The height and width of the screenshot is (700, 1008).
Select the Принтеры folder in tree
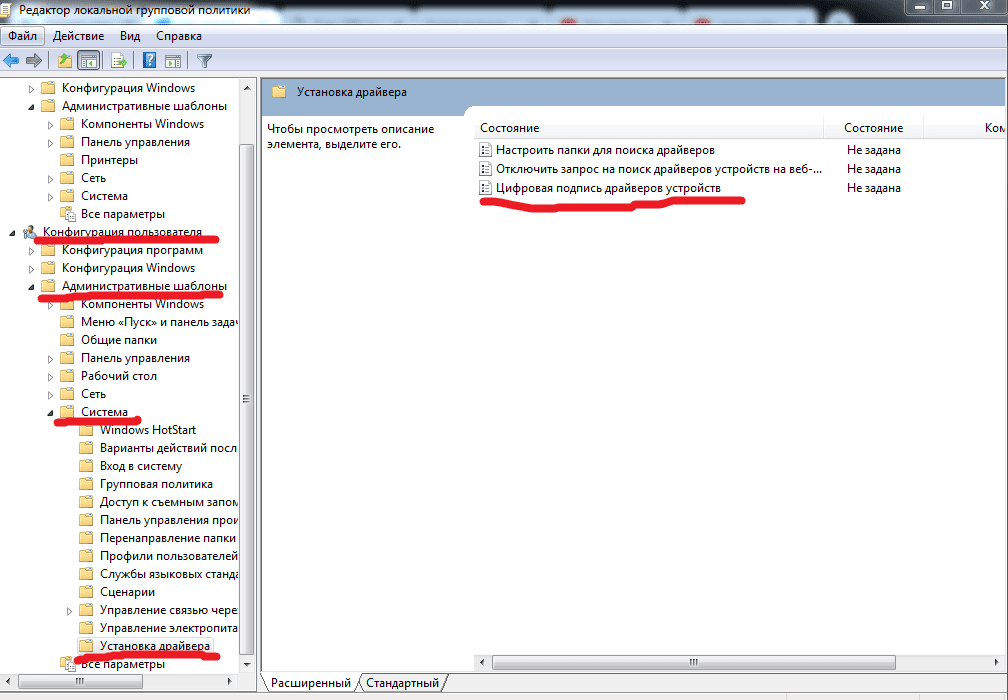[x=109, y=160]
